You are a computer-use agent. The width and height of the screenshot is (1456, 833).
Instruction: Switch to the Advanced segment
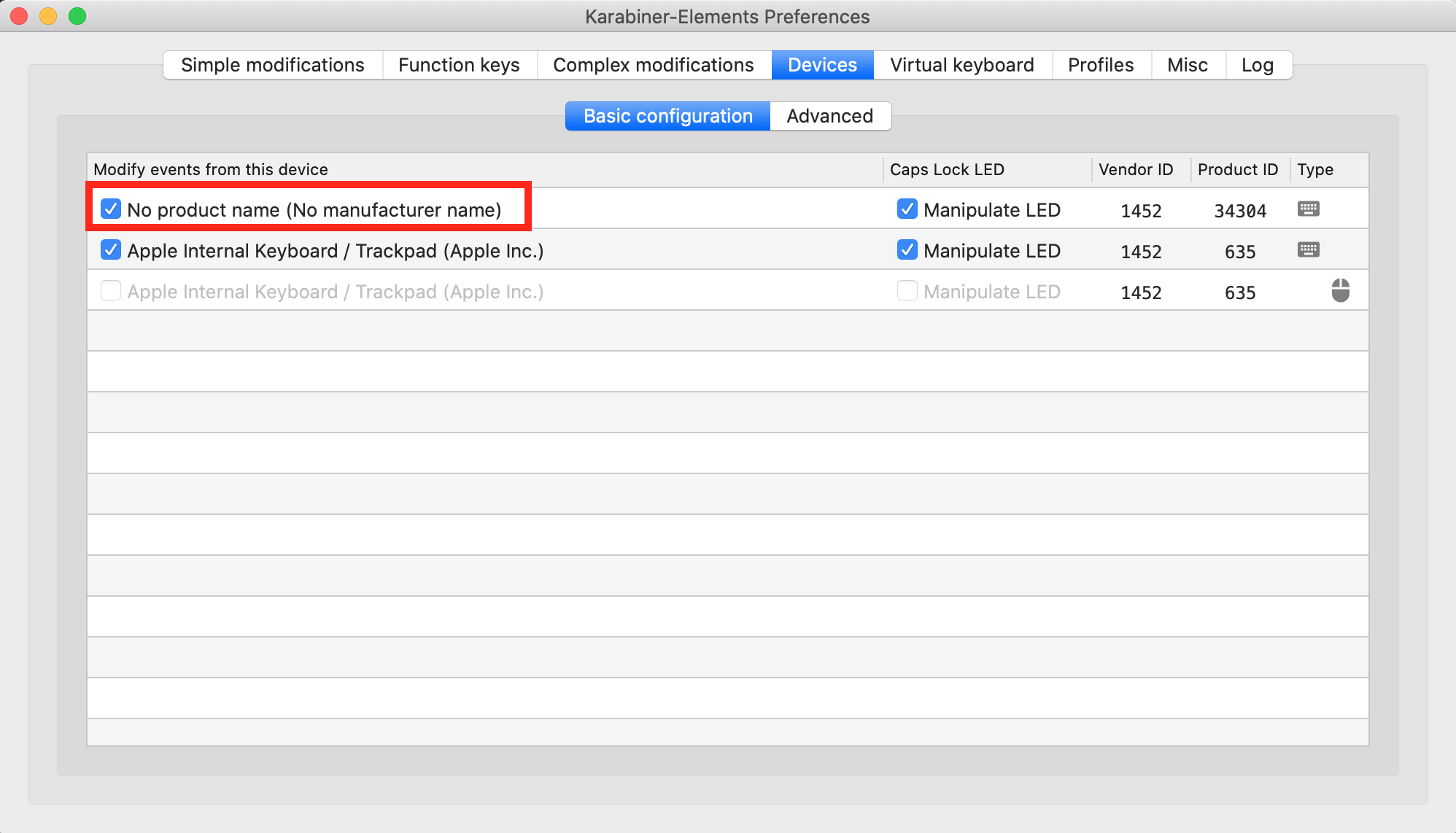830,116
